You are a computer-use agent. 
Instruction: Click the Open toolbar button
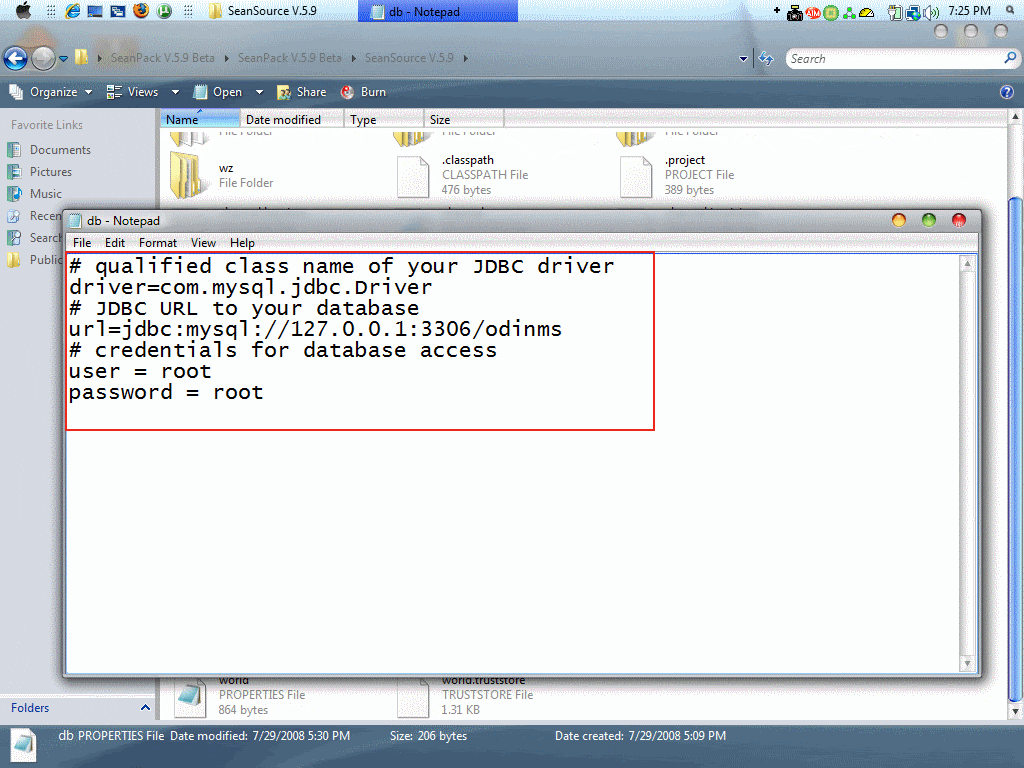tap(218, 92)
